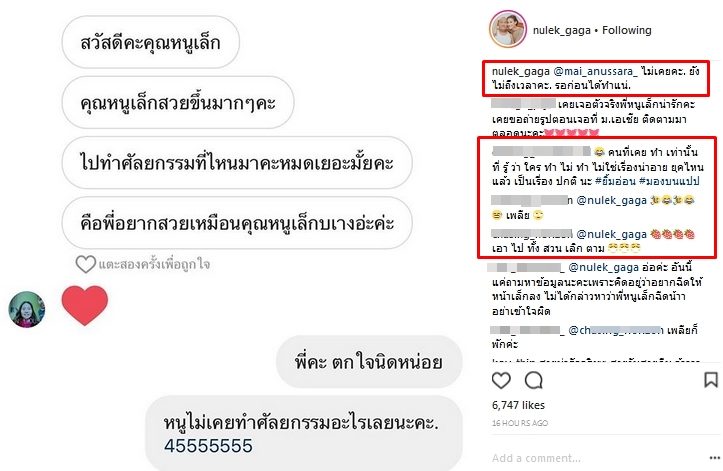This screenshot has height=471, width=723.
Task: Like the post with the heart icon
Action: click(x=501, y=381)
